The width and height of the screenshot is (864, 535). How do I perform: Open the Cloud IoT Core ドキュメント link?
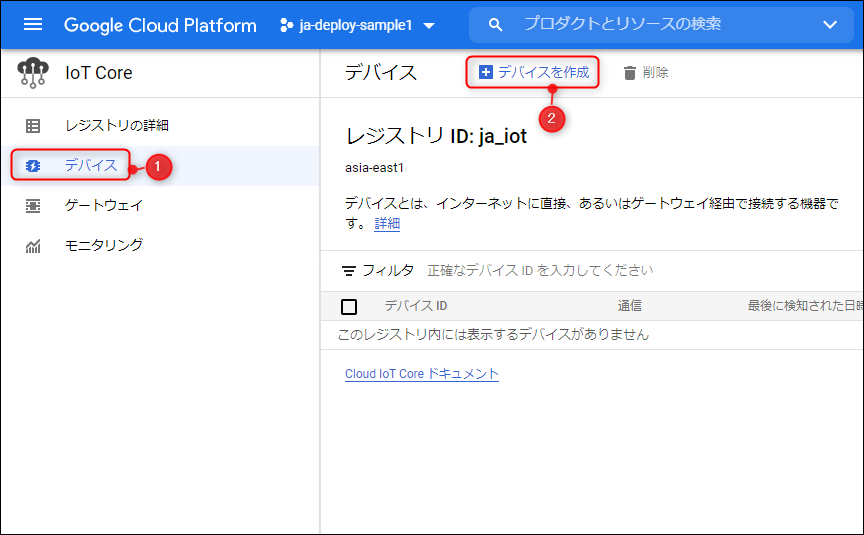(x=422, y=374)
